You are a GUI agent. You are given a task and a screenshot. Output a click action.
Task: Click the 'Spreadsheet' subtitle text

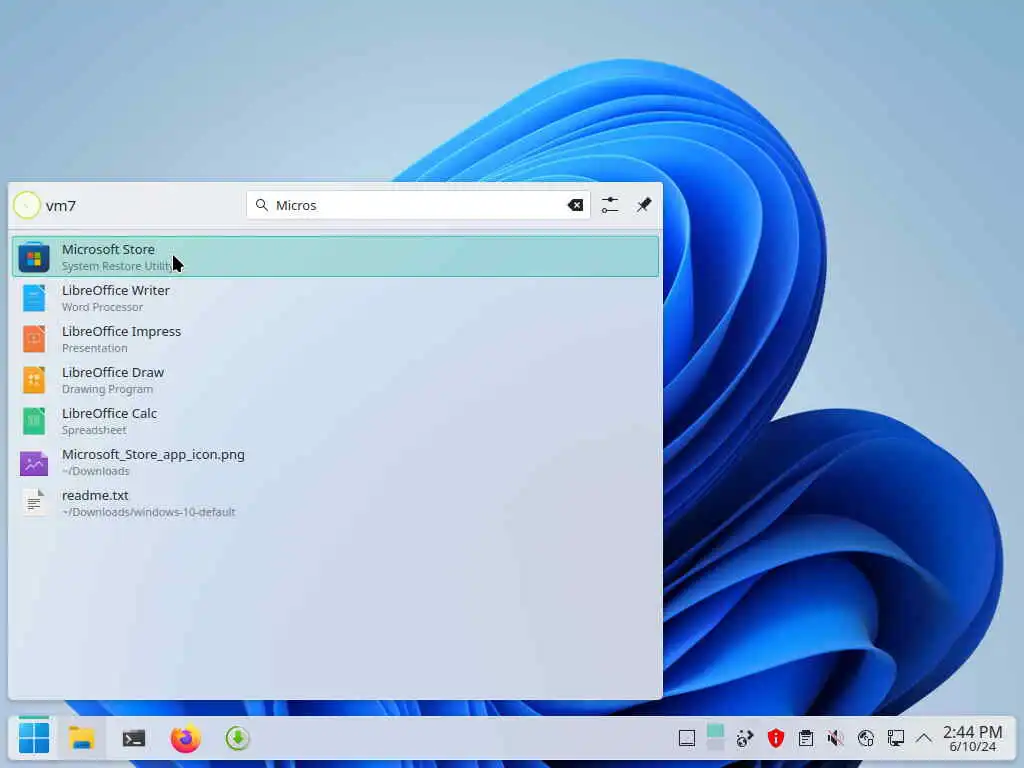pyautogui.click(x=94, y=430)
